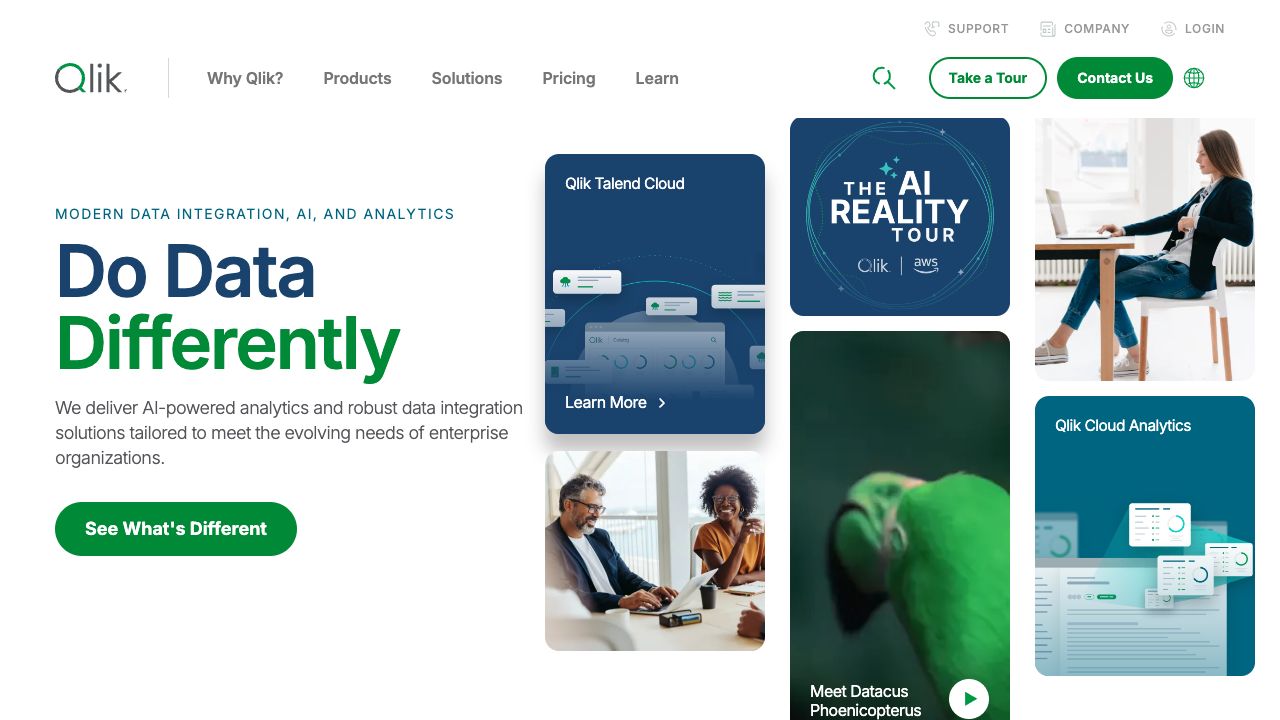Open the AI Reality Tour tile
Screen dimensions: 1280x720
point(900,217)
